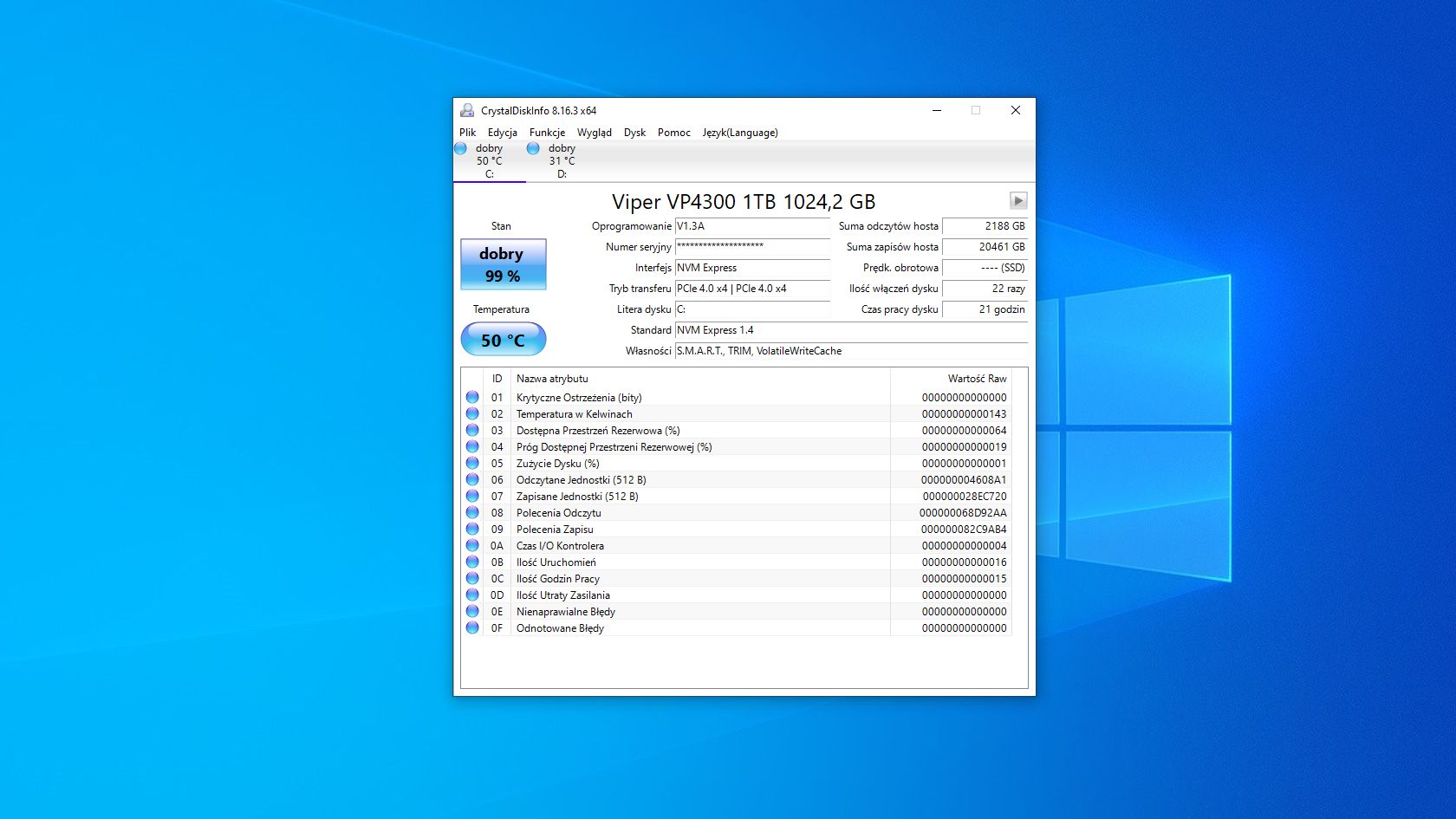
Task: Click the Wartość Raw column header
Action: [951, 379]
